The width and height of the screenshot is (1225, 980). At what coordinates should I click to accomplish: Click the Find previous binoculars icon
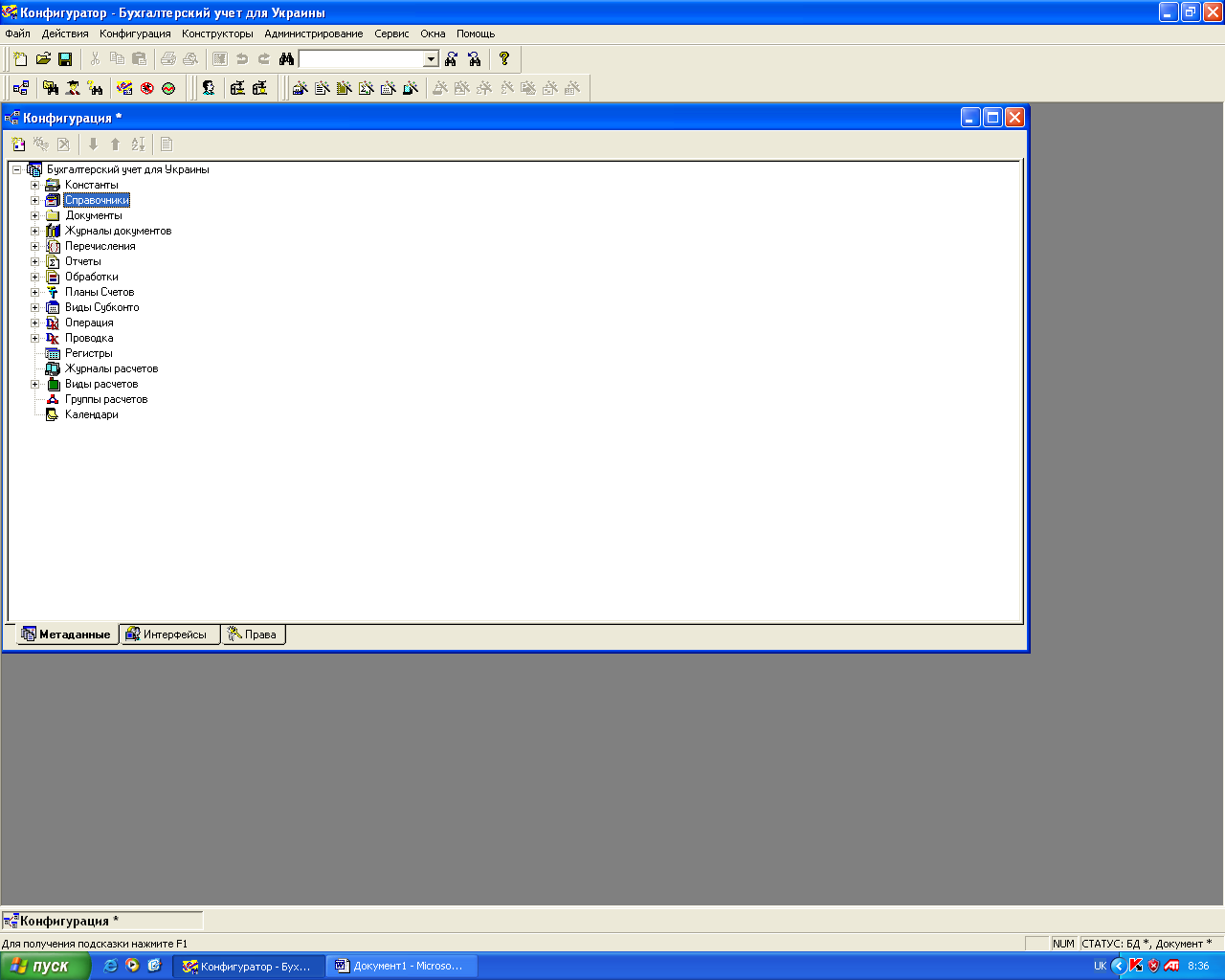(x=474, y=59)
